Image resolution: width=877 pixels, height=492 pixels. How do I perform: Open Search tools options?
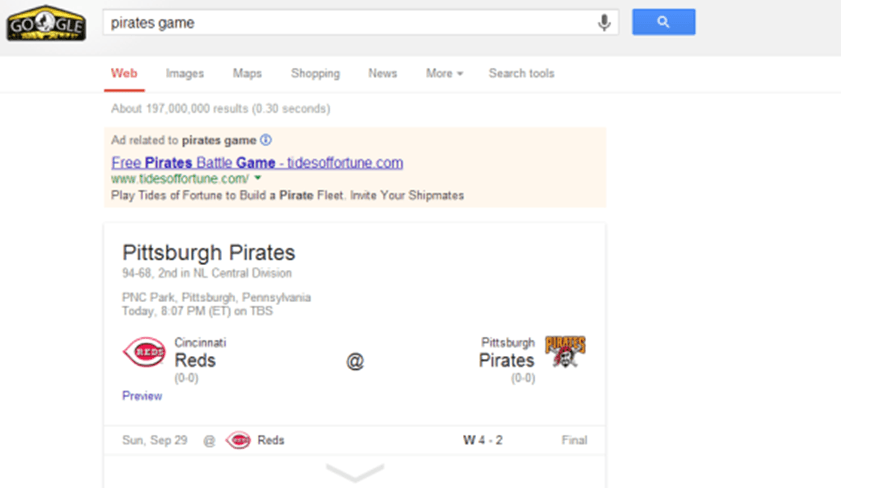pyautogui.click(x=521, y=73)
